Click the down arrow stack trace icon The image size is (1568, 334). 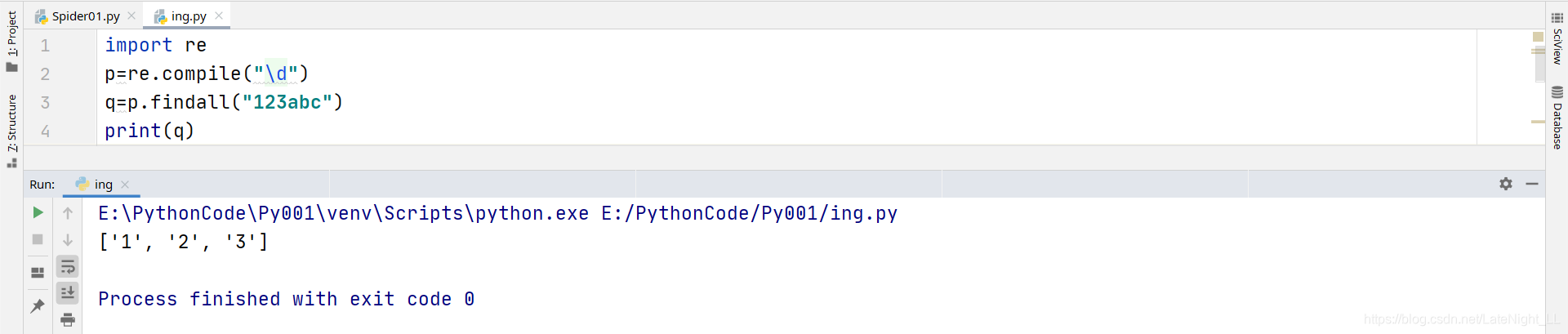[68, 240]
